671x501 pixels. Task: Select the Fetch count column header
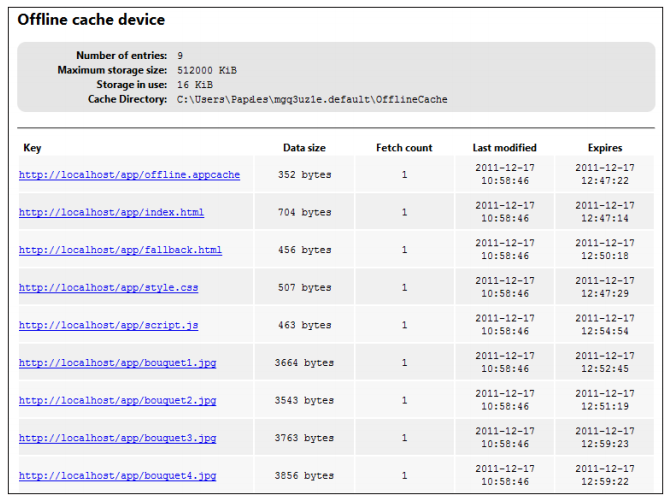pos(404,148)
